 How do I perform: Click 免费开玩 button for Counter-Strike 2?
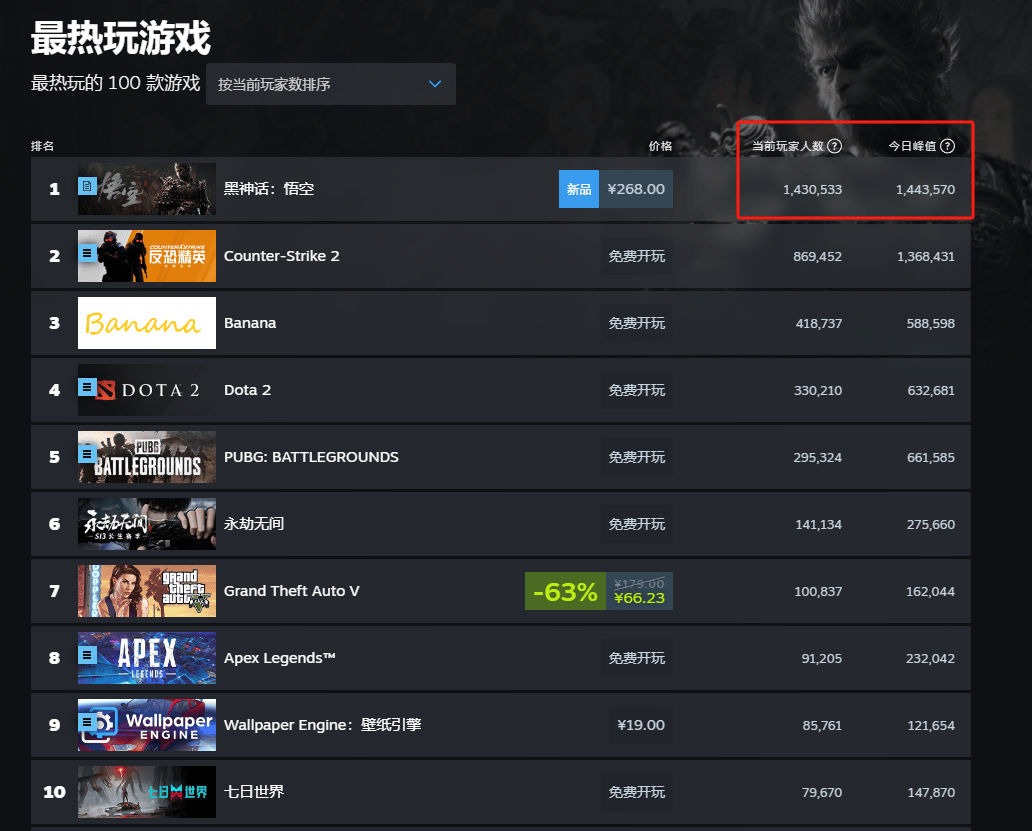(636, 256)
